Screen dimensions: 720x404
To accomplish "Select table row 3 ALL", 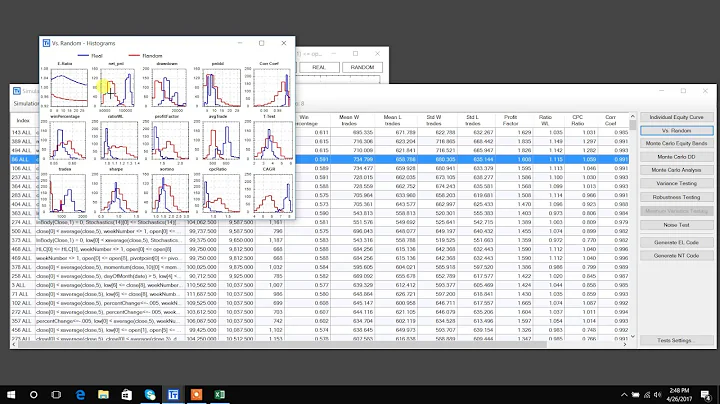I will (x=320, y=285).
